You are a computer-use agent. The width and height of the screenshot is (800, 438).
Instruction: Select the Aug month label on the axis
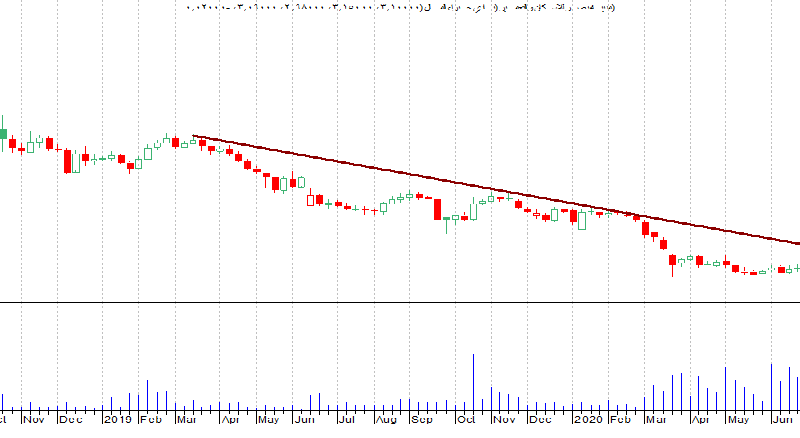tap(386, 420)
